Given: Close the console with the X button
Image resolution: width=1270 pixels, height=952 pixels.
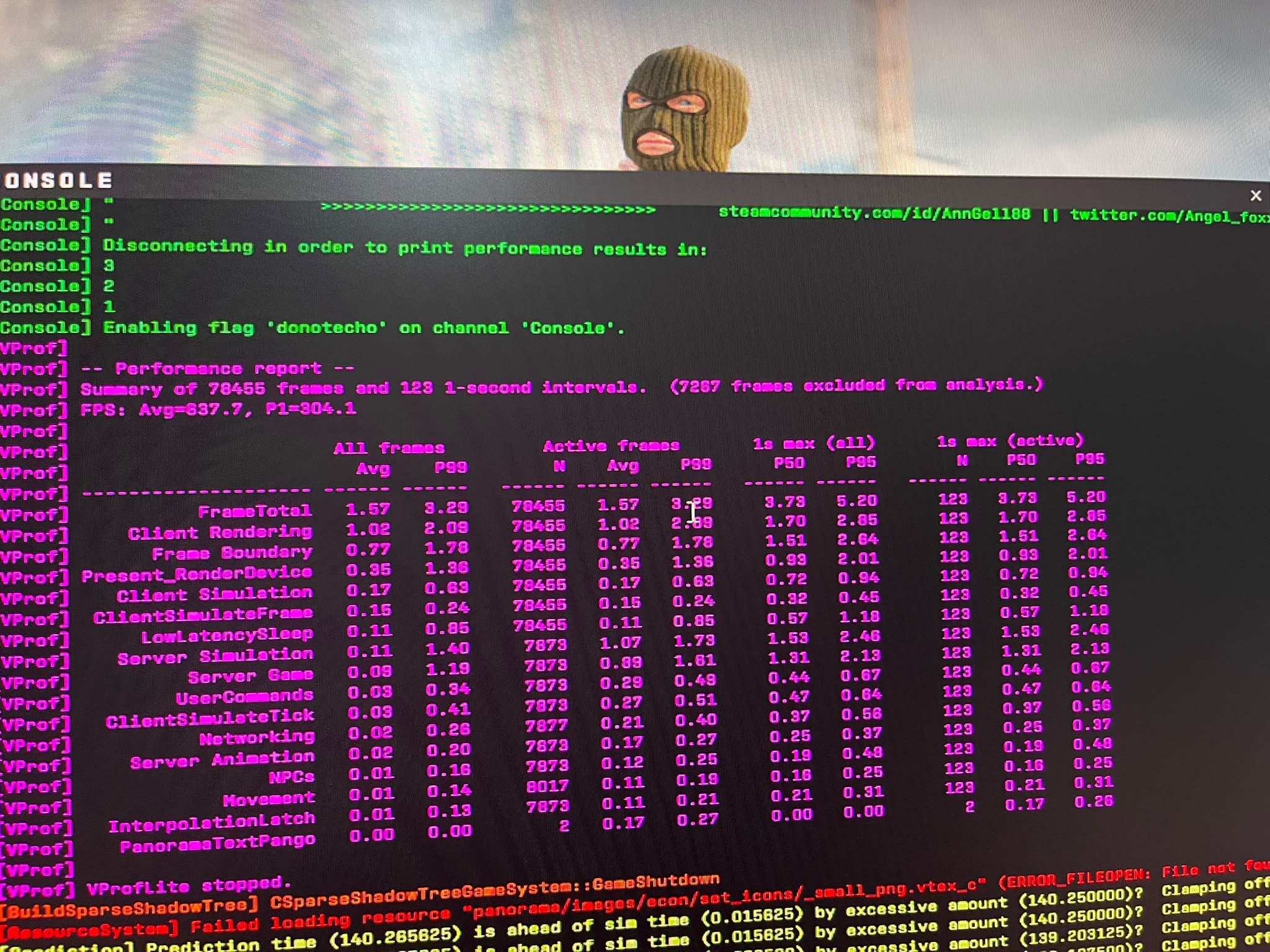Looking at the screenshot, I should (1255, 196).
